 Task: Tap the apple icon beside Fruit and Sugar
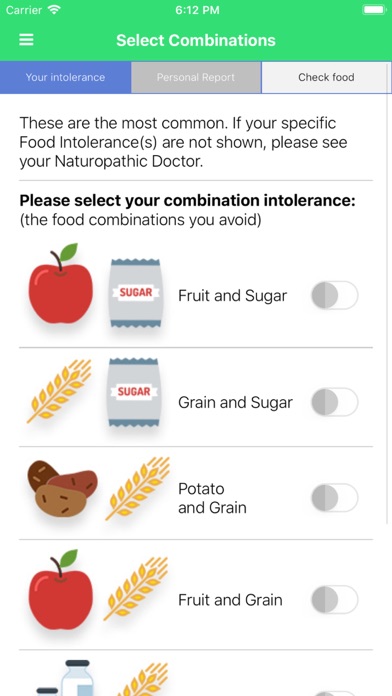point(61,284)
